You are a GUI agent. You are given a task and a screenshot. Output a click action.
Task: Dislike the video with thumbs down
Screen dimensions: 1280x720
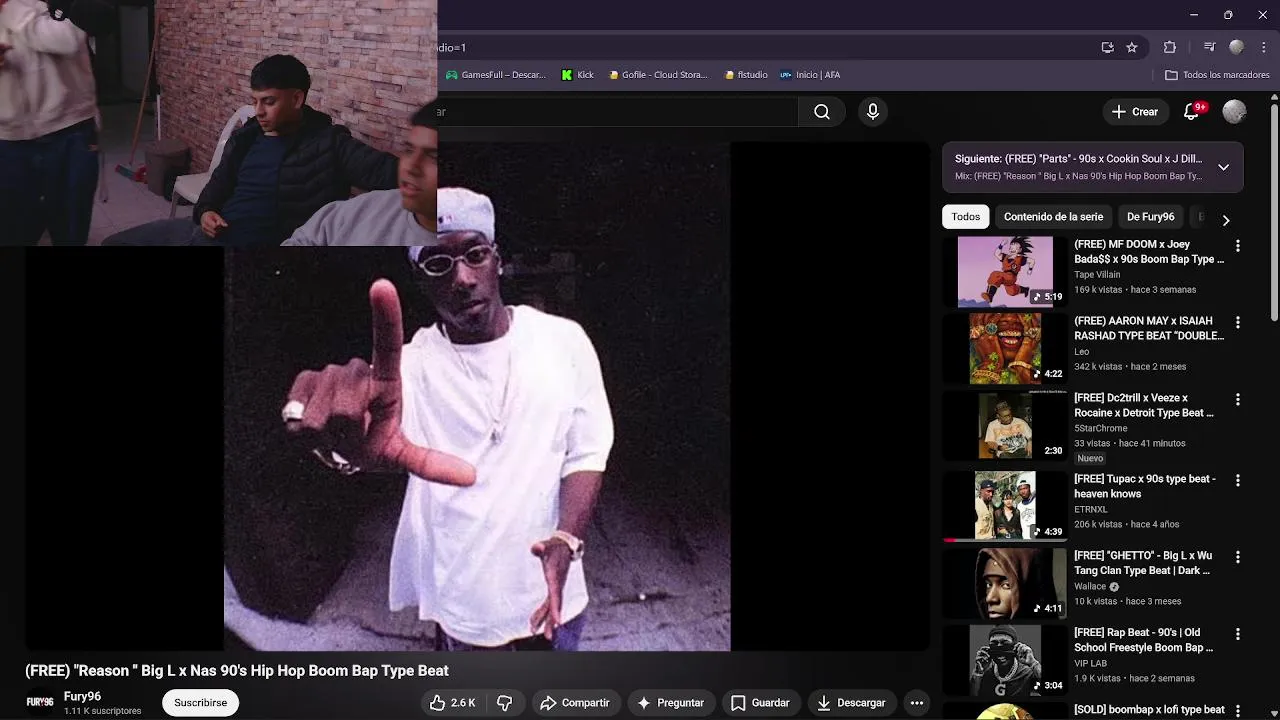click(505, 703)
